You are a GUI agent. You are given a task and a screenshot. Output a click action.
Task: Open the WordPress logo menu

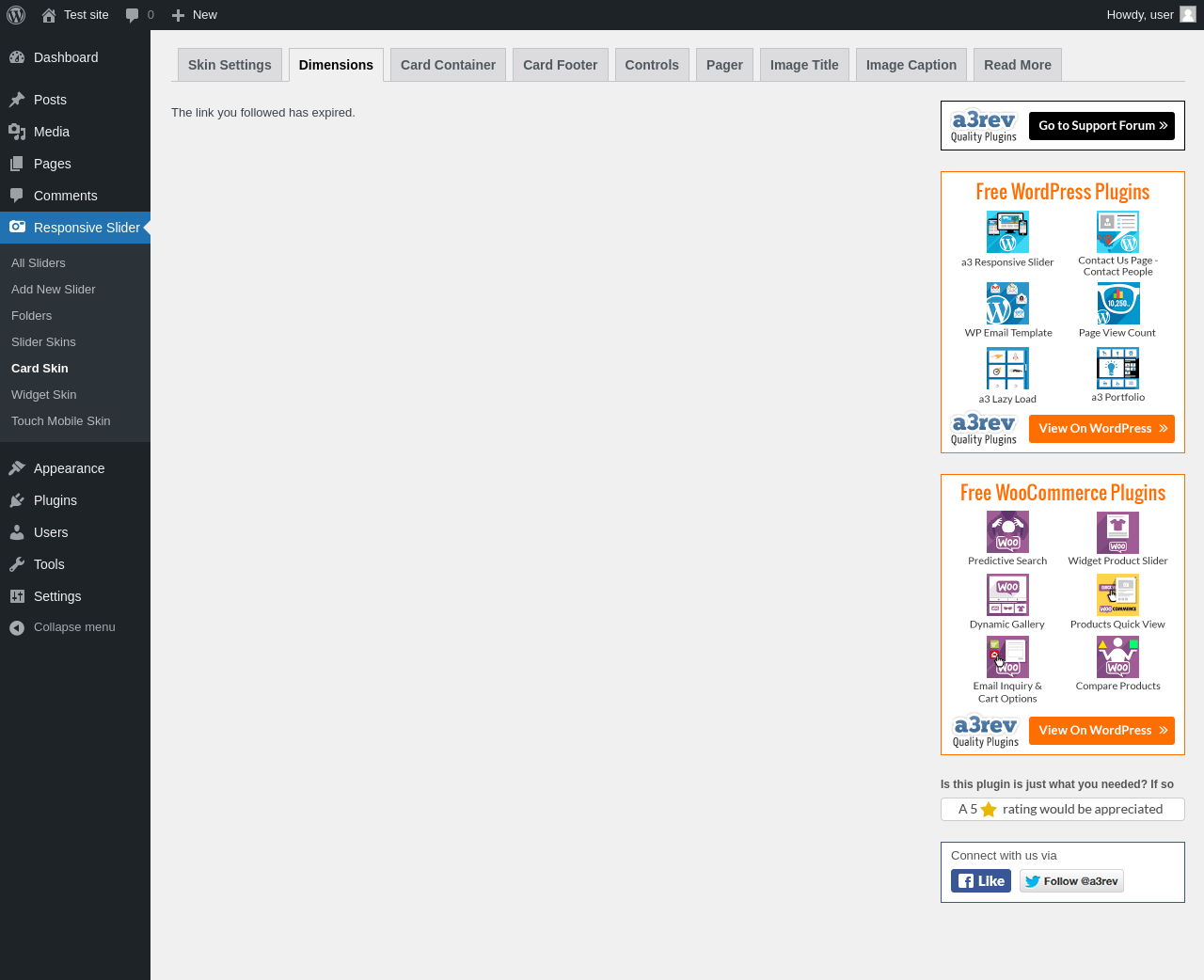point(16,15)
